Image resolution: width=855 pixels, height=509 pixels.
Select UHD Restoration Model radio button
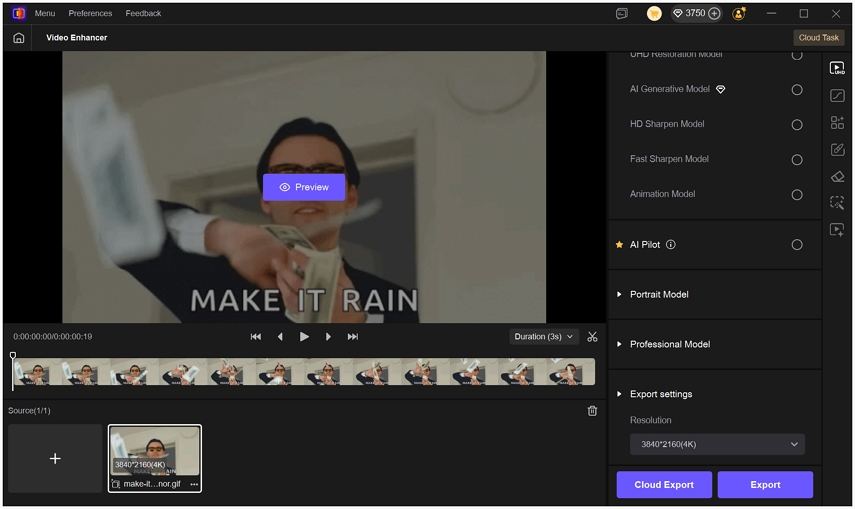[x=797, y=55]
